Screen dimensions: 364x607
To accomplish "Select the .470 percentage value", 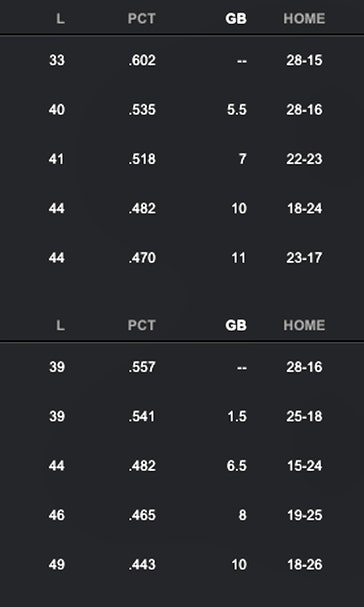I will tap(142, 258).
